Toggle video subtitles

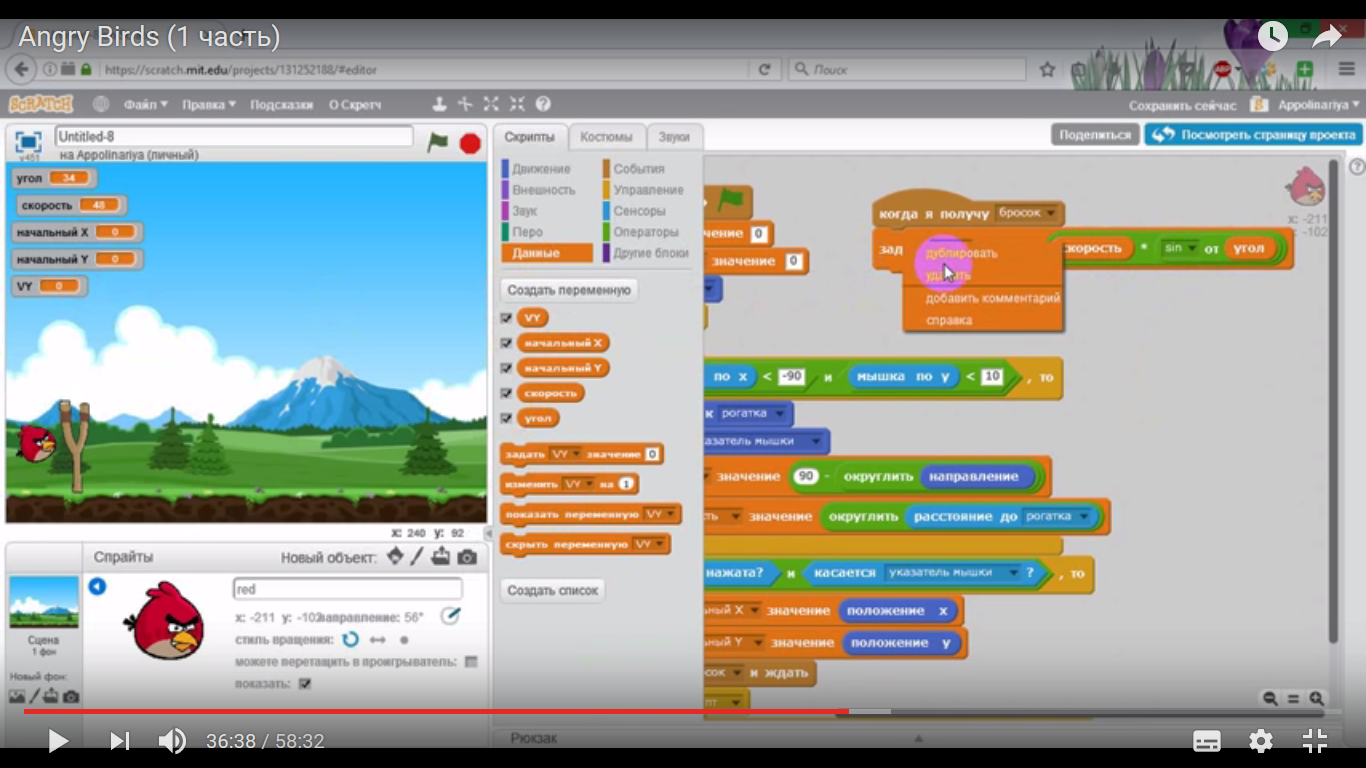[x=1207, y=741]
